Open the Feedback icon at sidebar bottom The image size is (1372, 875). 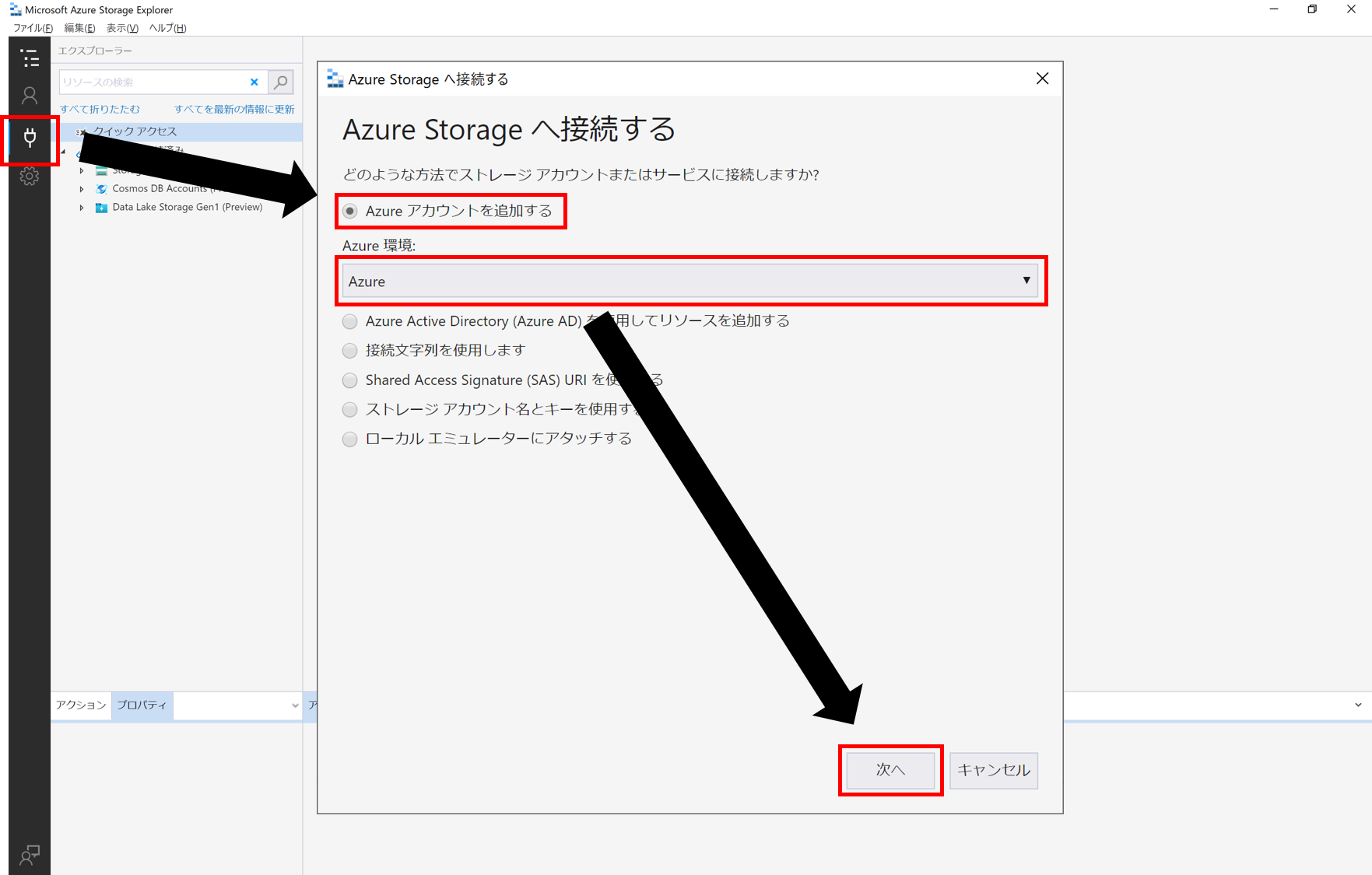click(x=30, y=855)
